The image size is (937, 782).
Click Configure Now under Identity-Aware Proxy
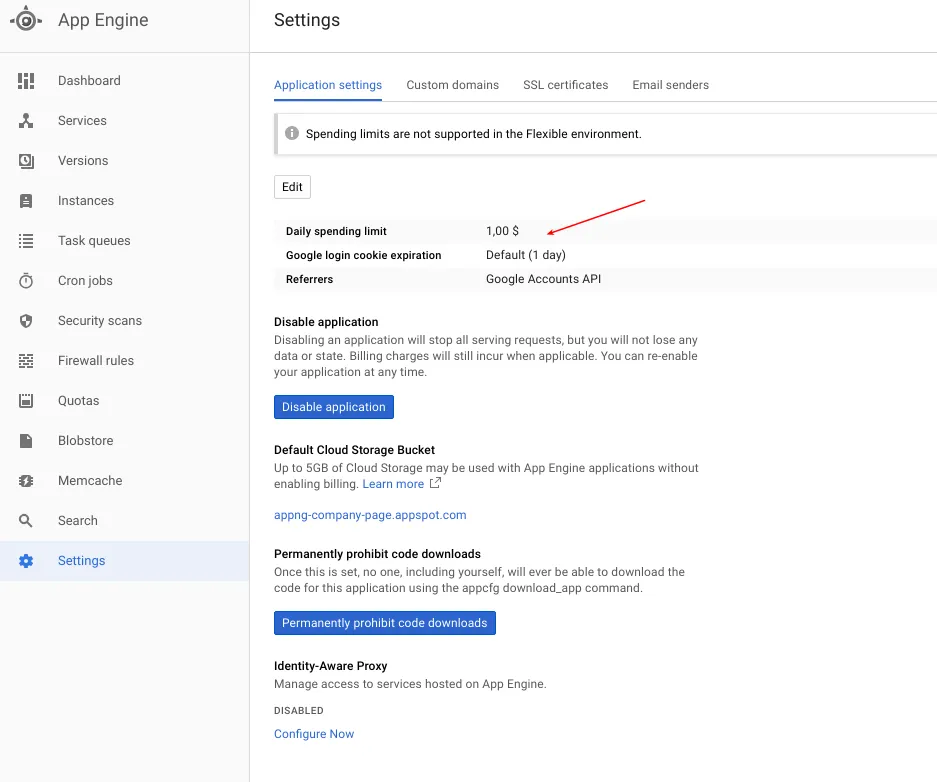[314, 734]
